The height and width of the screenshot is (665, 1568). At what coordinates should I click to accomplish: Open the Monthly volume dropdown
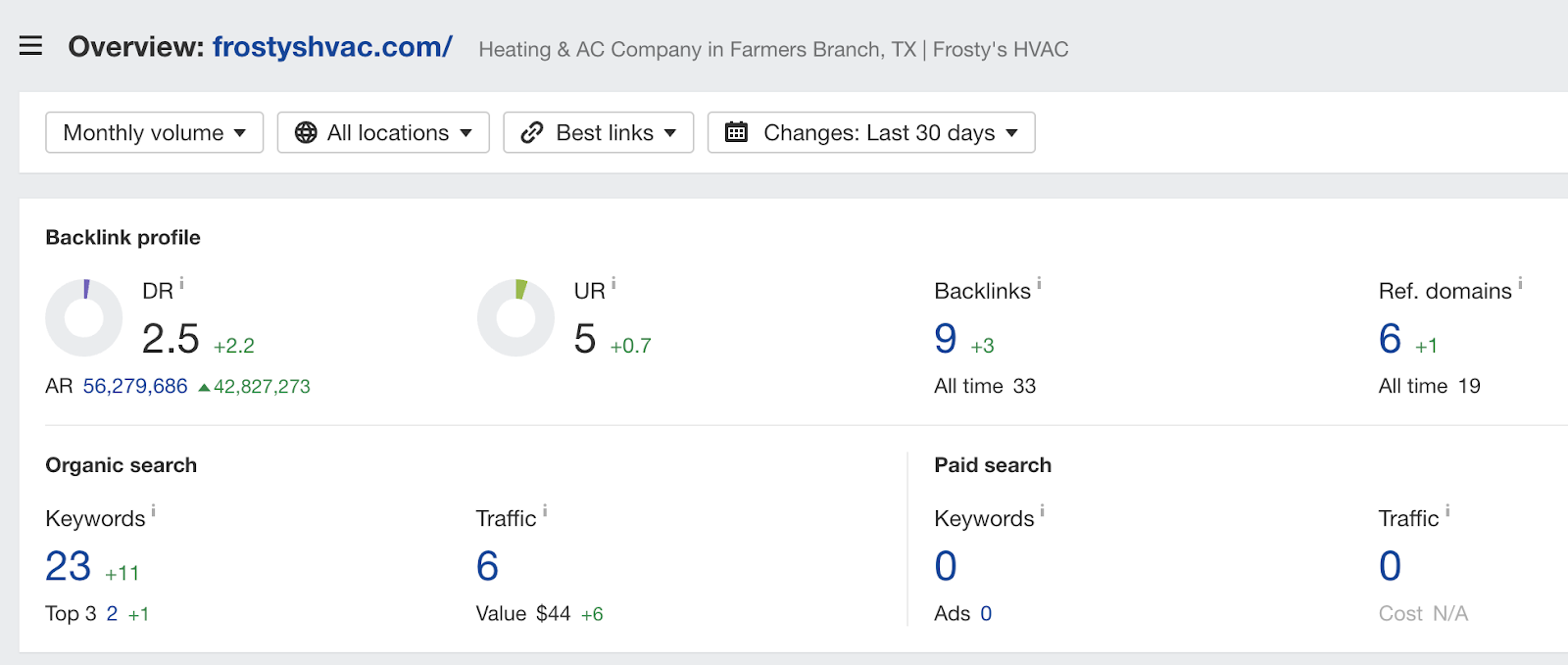click(155, 132)
